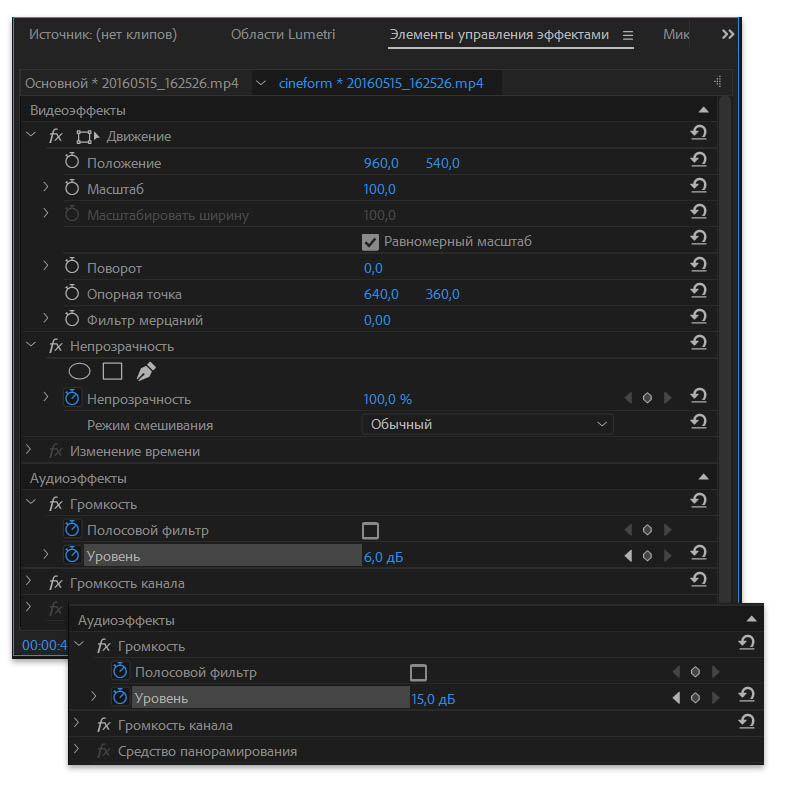Switch to partially visible Мик tab
The image size is (800, 800).
[x=676, y=35]
